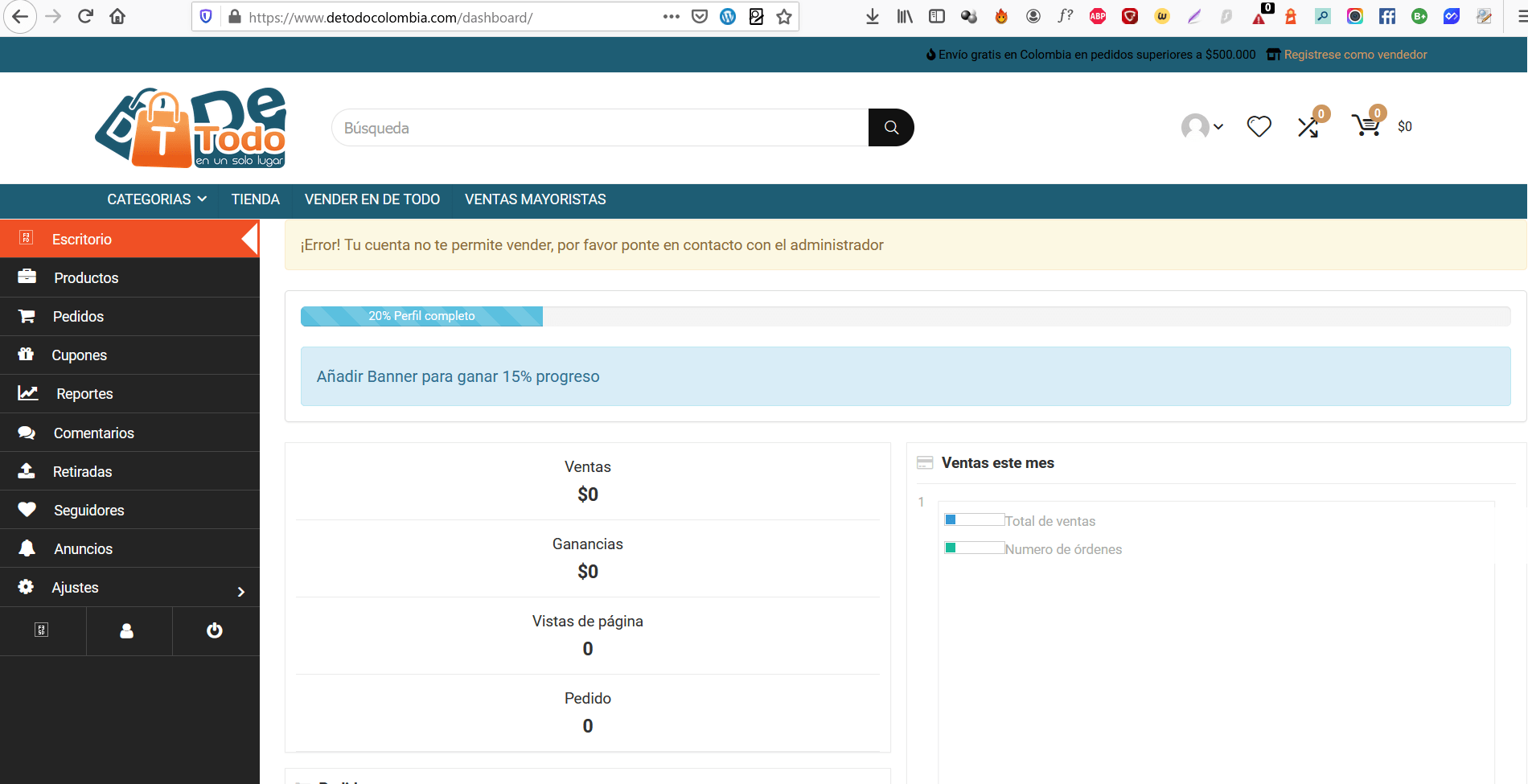The height and width of the screenshot is (784, 1528).
Task: Open VENTAS MAYORISTAS page
Action: click(536, 199)
